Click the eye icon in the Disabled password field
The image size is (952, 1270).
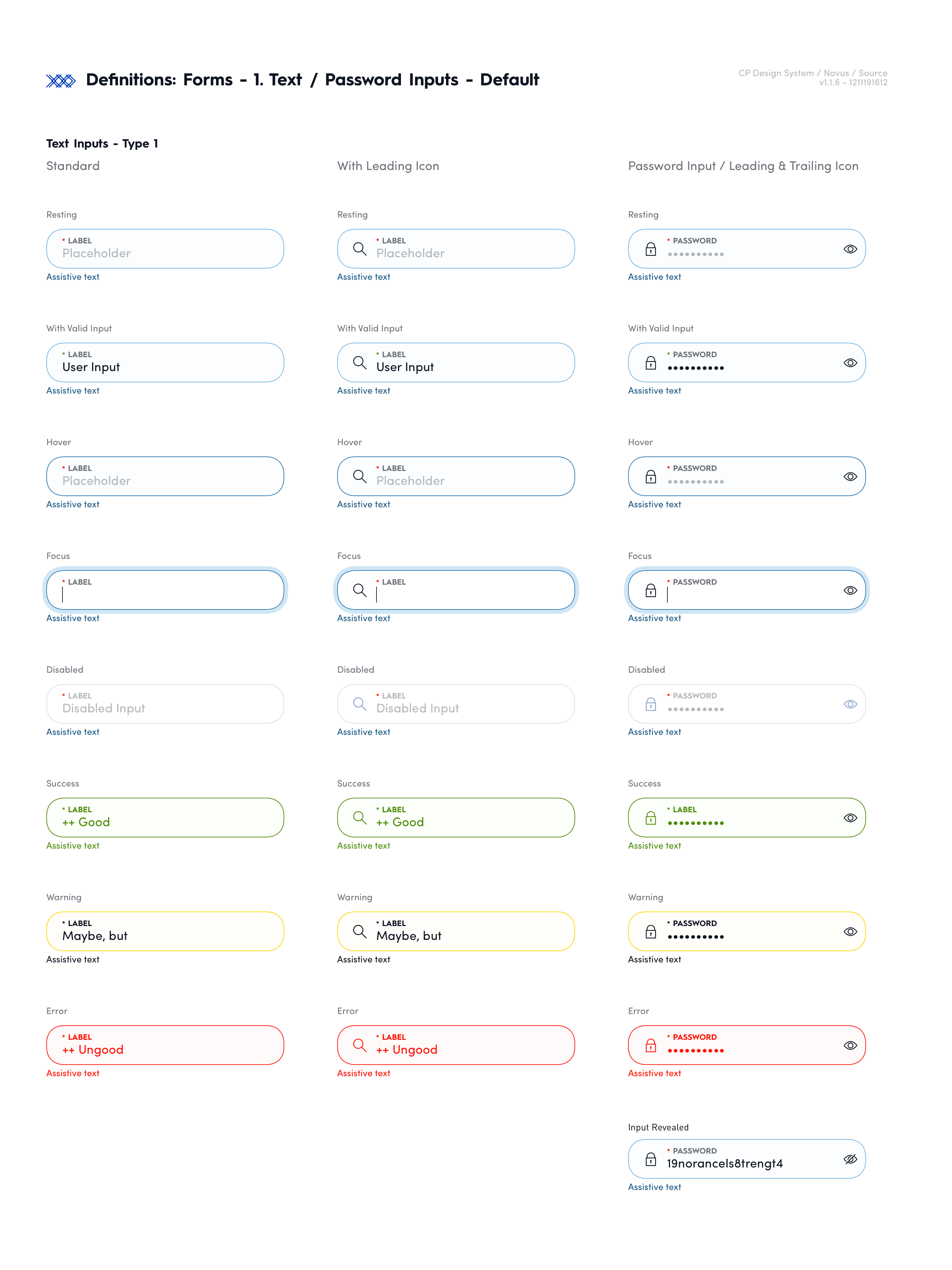tap(850, 704)
